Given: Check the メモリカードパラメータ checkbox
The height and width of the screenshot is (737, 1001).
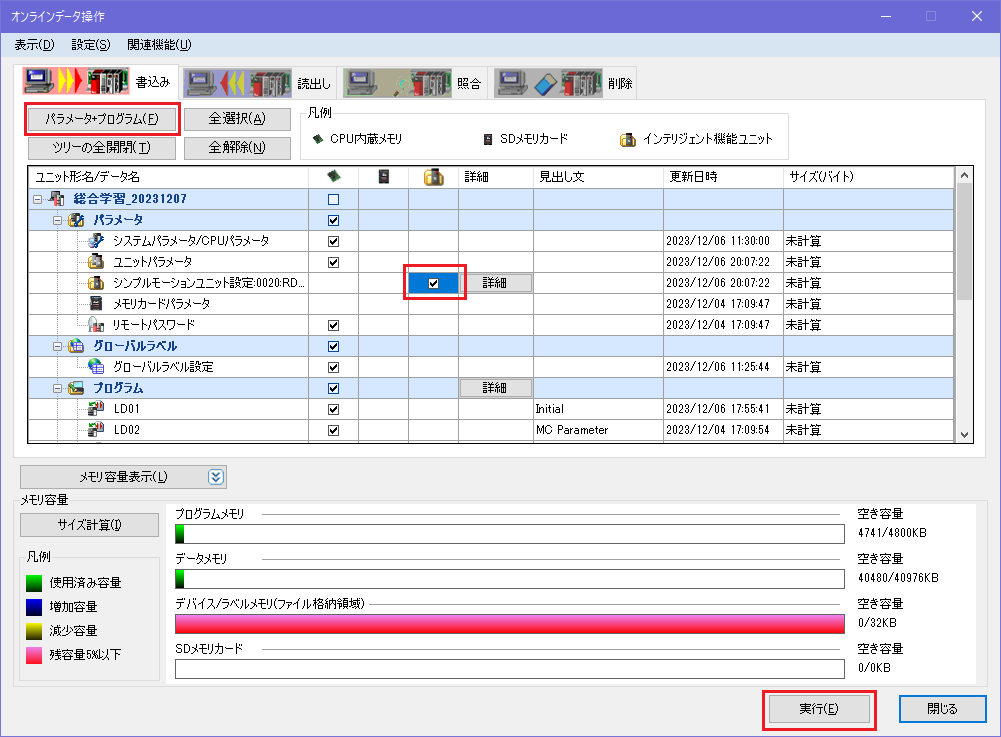Looking at the screenshot, I should (x=333, y=303).
